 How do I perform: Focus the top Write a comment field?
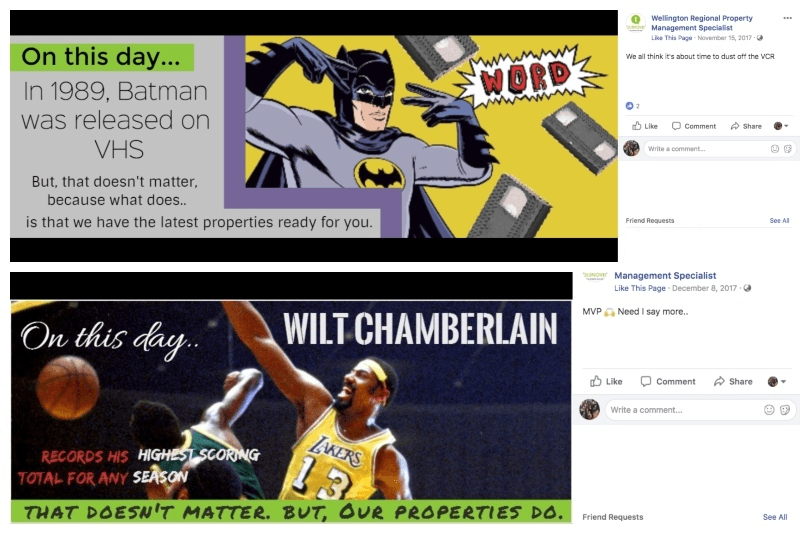tap(706, 149)
